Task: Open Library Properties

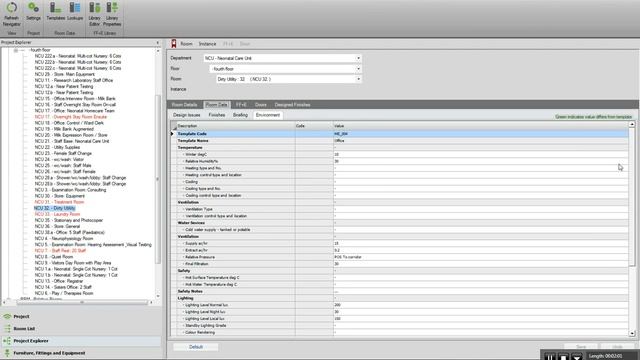Action: [x=112, y=14]
